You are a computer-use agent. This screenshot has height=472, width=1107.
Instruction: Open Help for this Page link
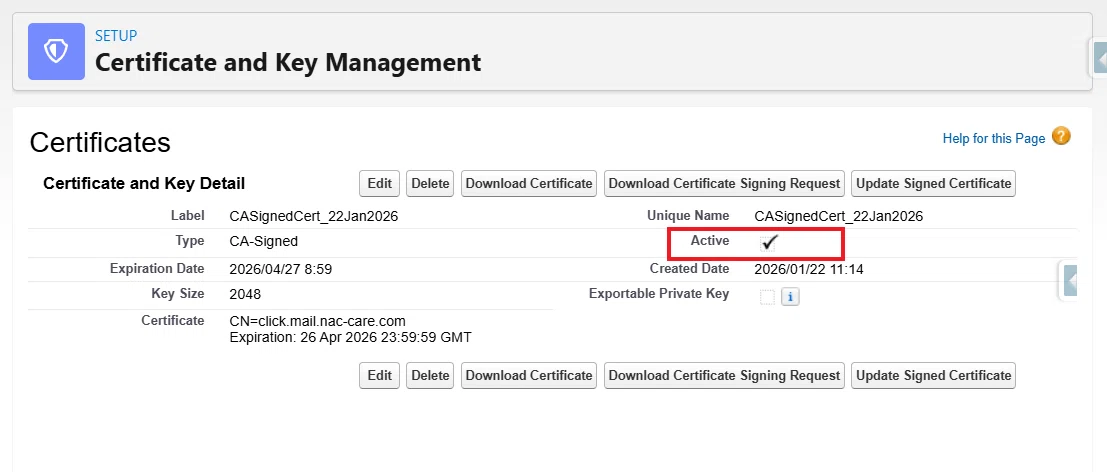(x=993, y=138)
